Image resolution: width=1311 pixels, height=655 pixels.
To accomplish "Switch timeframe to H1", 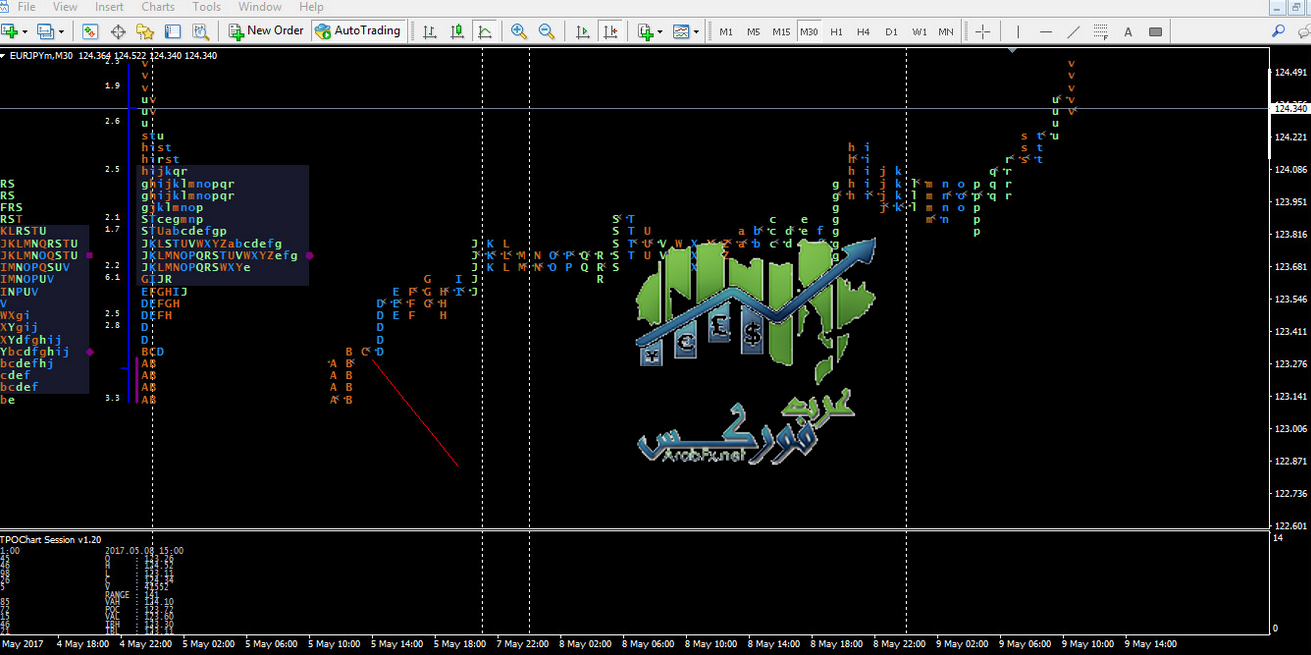I will (836, 32).
